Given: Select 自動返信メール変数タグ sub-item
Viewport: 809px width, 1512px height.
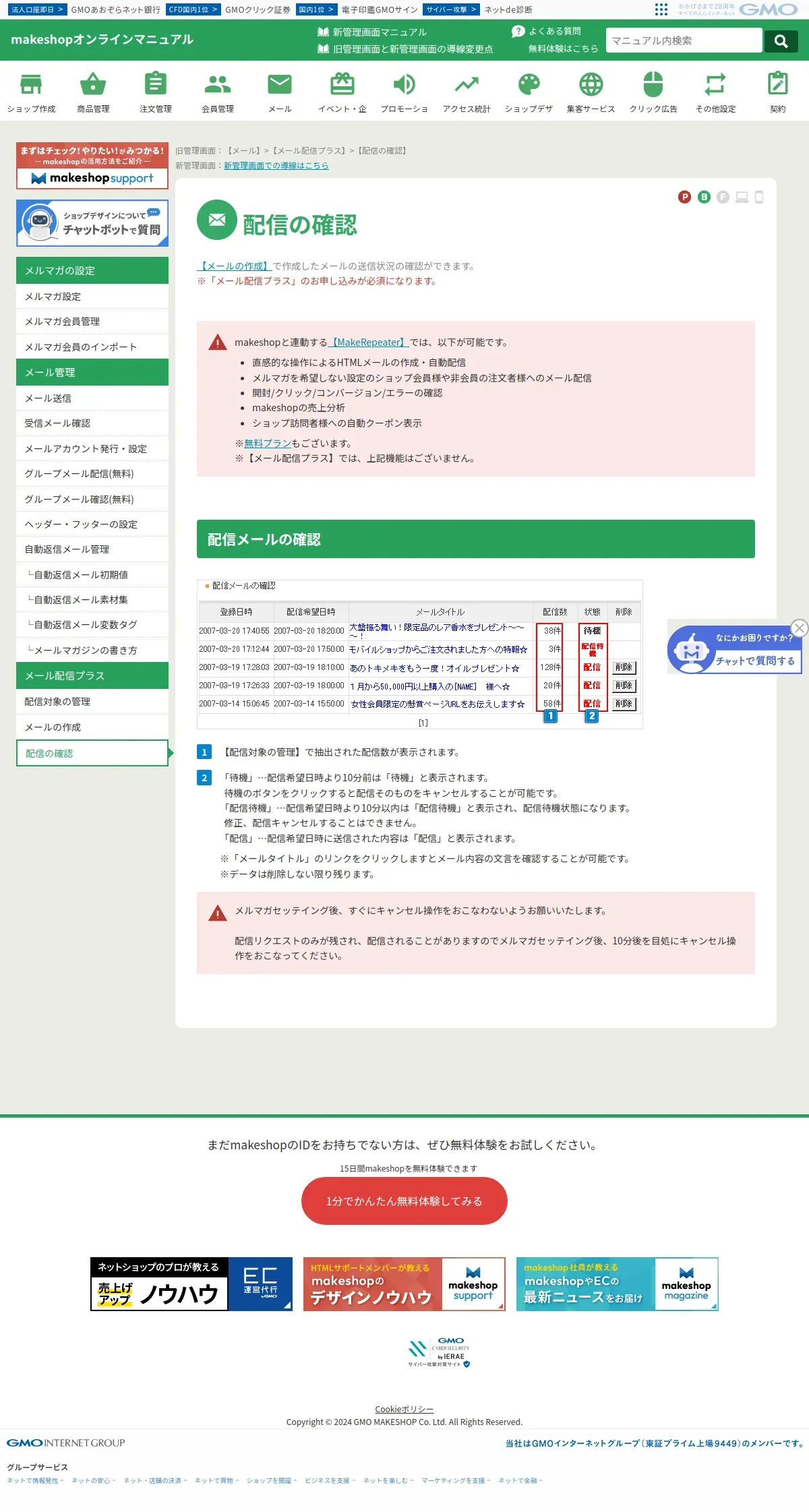Looking at the screenshot, I should pyautogui.click(x=92, y=625).
